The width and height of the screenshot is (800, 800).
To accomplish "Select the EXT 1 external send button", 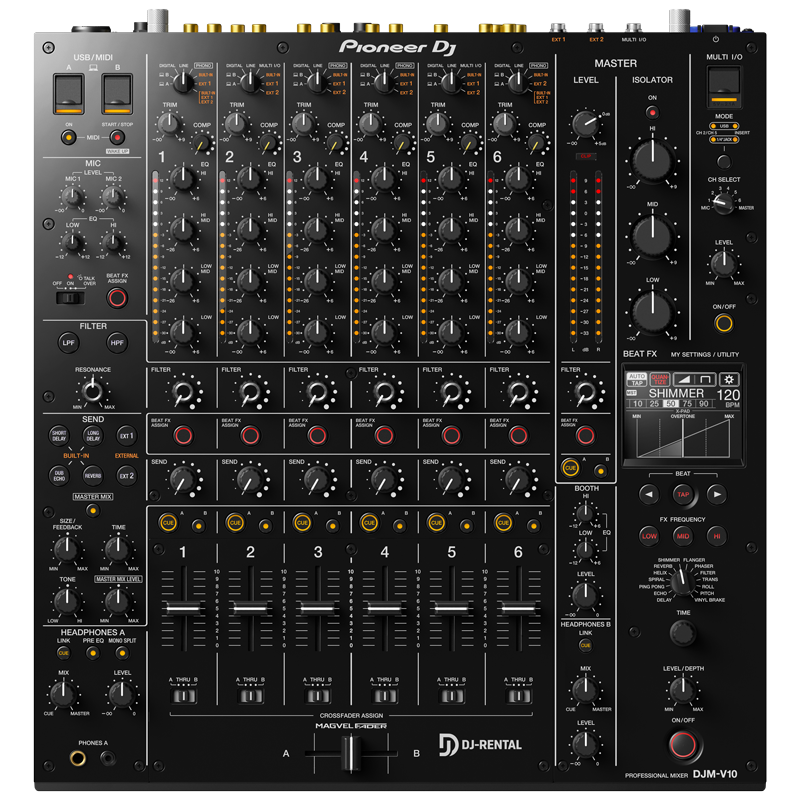I will click(x=127, y=435).
